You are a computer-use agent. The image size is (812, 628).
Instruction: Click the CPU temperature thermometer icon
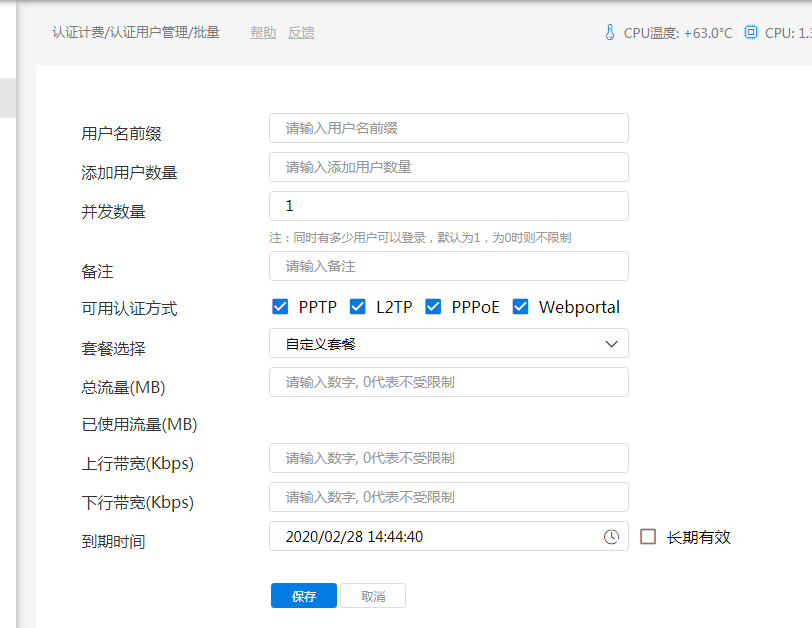(610, 33)
